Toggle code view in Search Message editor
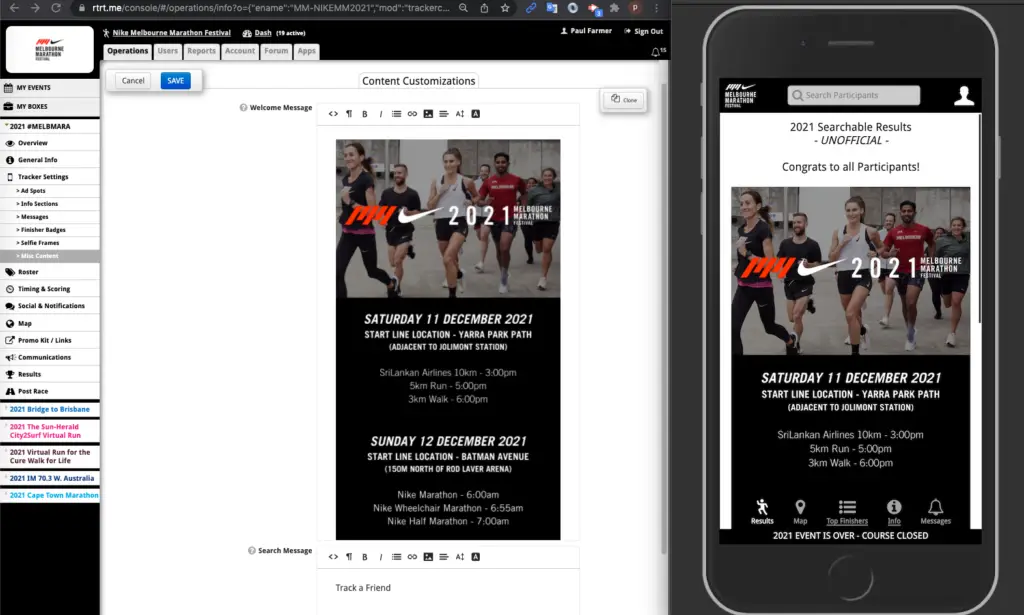Viewport: 1024px width, 615px height. [x=333, y=557]
